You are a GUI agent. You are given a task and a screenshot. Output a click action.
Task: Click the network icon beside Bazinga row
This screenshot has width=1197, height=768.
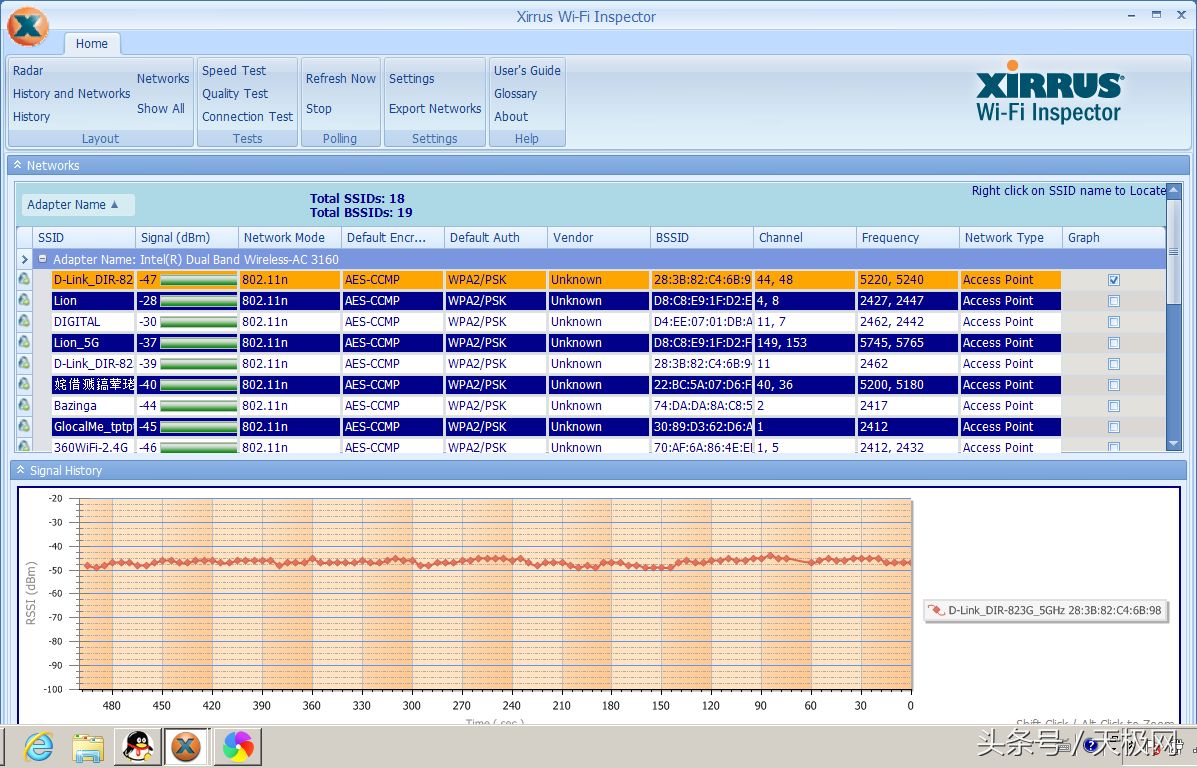tap(24, 405)
